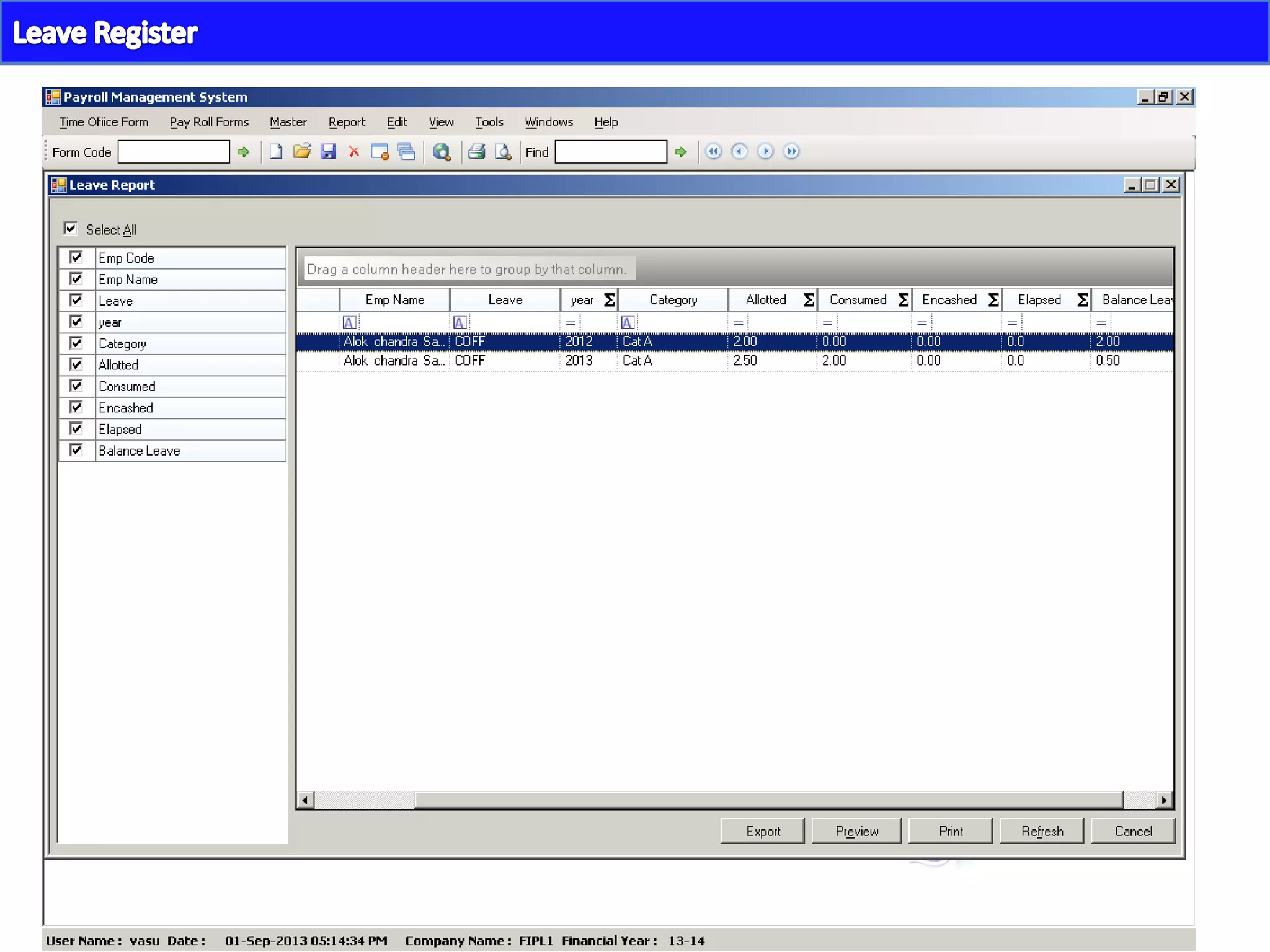The image size is (1270, 952).
Task: Click the horizontal scrollbar right arrow
Action: tap(1164, 800)
